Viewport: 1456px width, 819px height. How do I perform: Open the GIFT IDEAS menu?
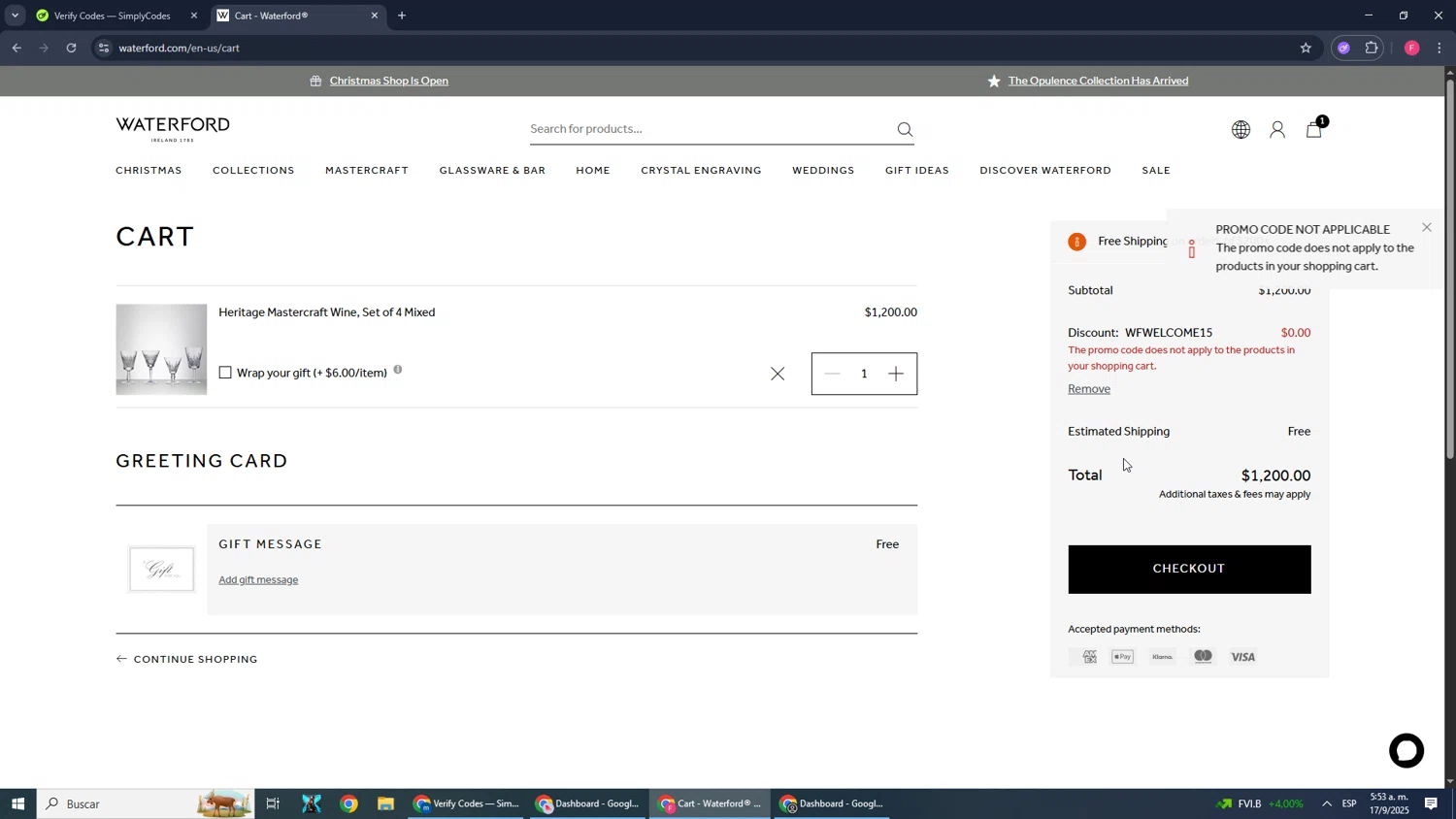[917, 171]
